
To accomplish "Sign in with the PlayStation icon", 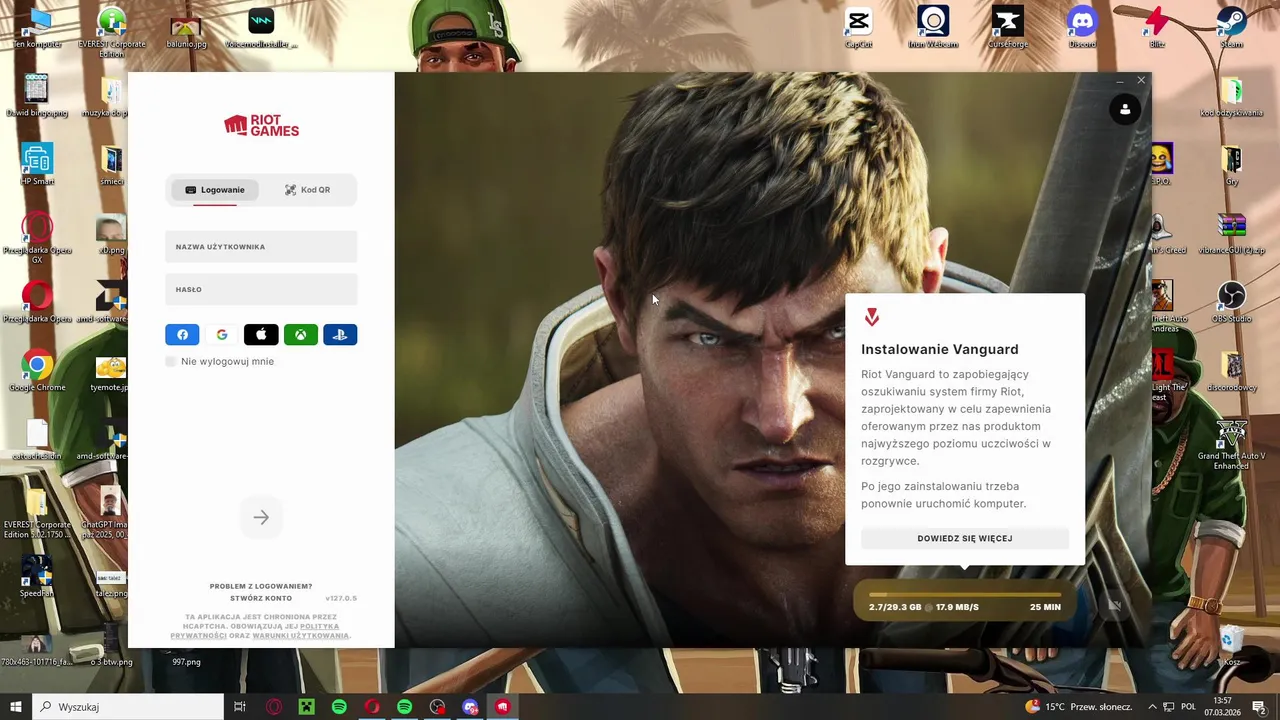I will [340, 335].
